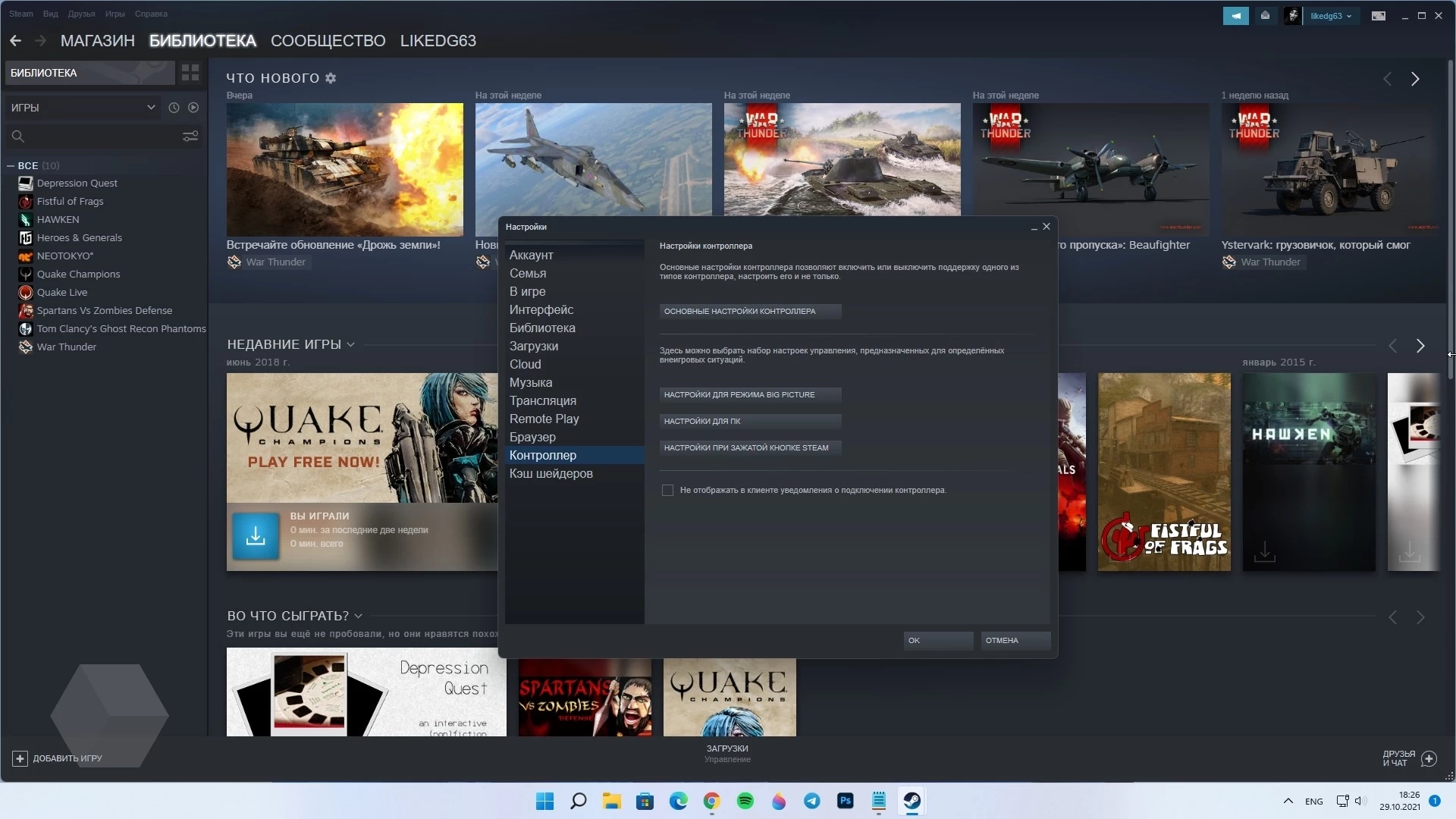This screenshot has width=1456, height=819.
Task: Open the inbox envelope icon in the header
Action: 1265,16
